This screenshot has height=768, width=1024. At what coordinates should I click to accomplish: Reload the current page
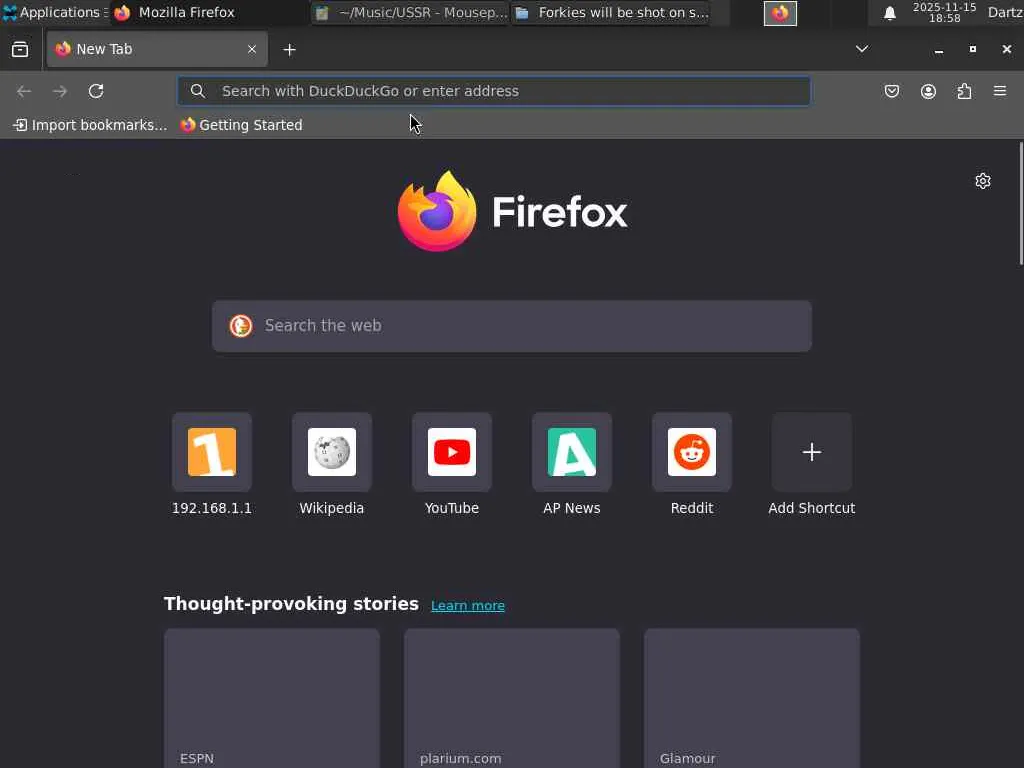(96, 91)
